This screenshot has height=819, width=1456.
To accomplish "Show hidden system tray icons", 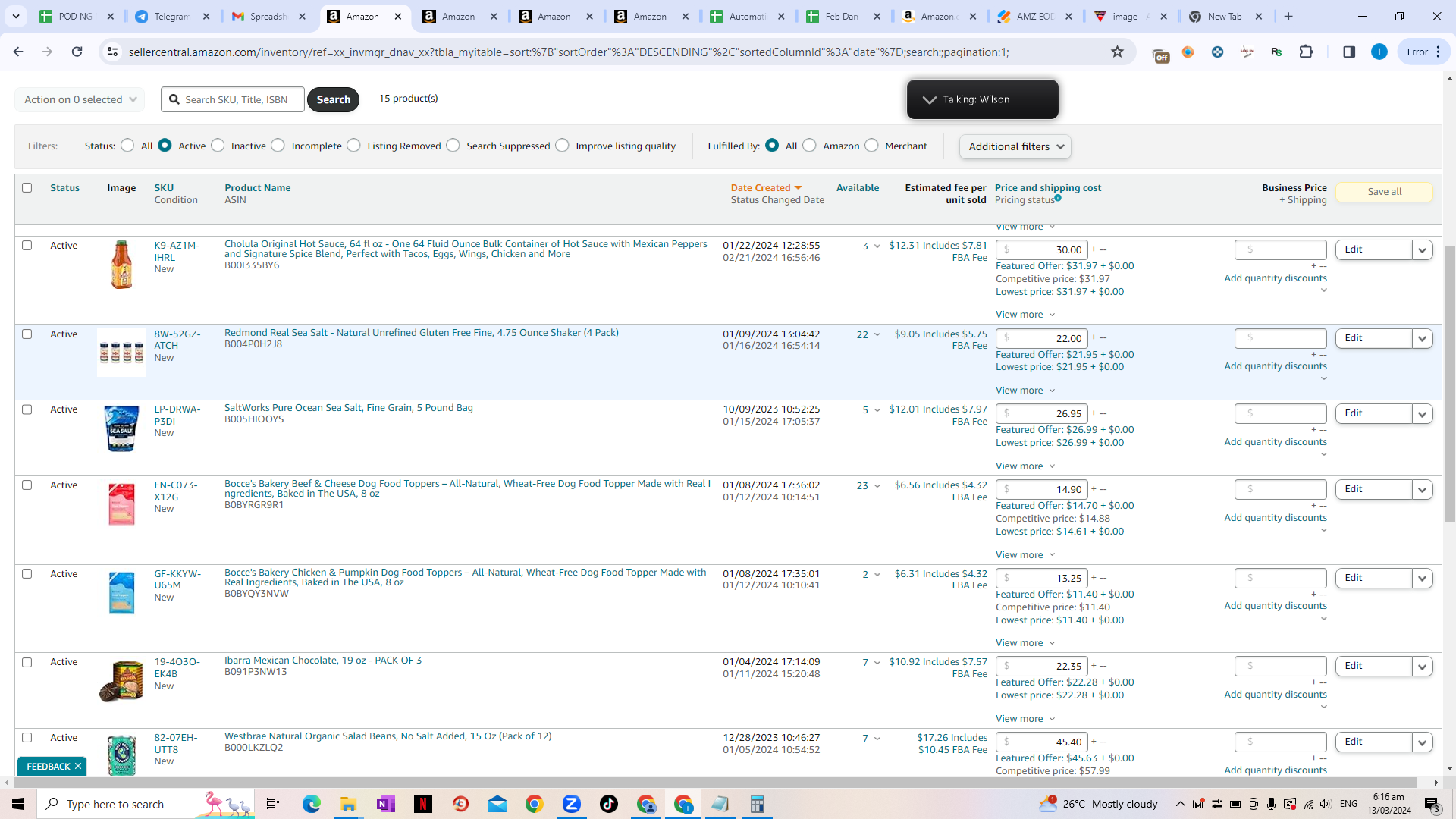I will coord(1180,804).
